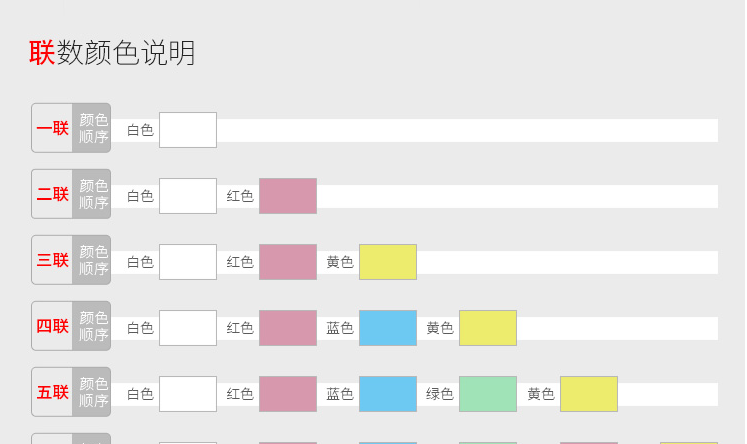Click the 绿色 text label in 五联 row

coord(439,394)
